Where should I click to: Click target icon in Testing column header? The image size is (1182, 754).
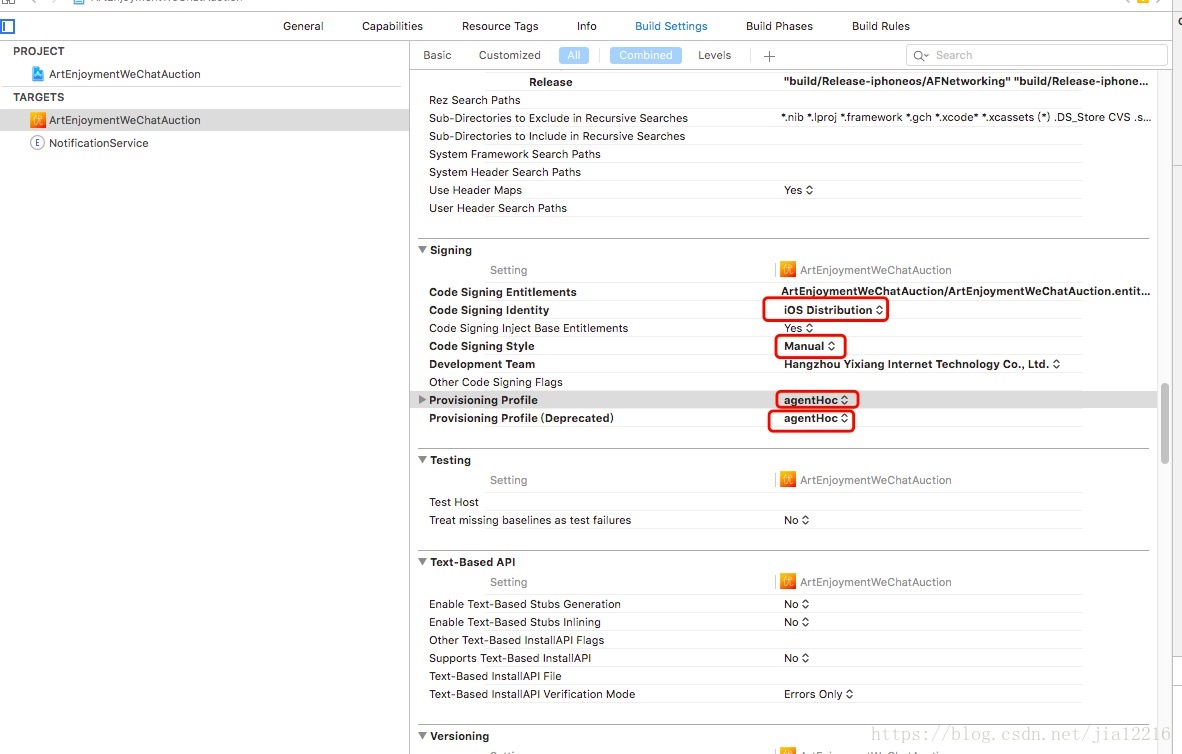pyautogui.click(x=788, y=480)
